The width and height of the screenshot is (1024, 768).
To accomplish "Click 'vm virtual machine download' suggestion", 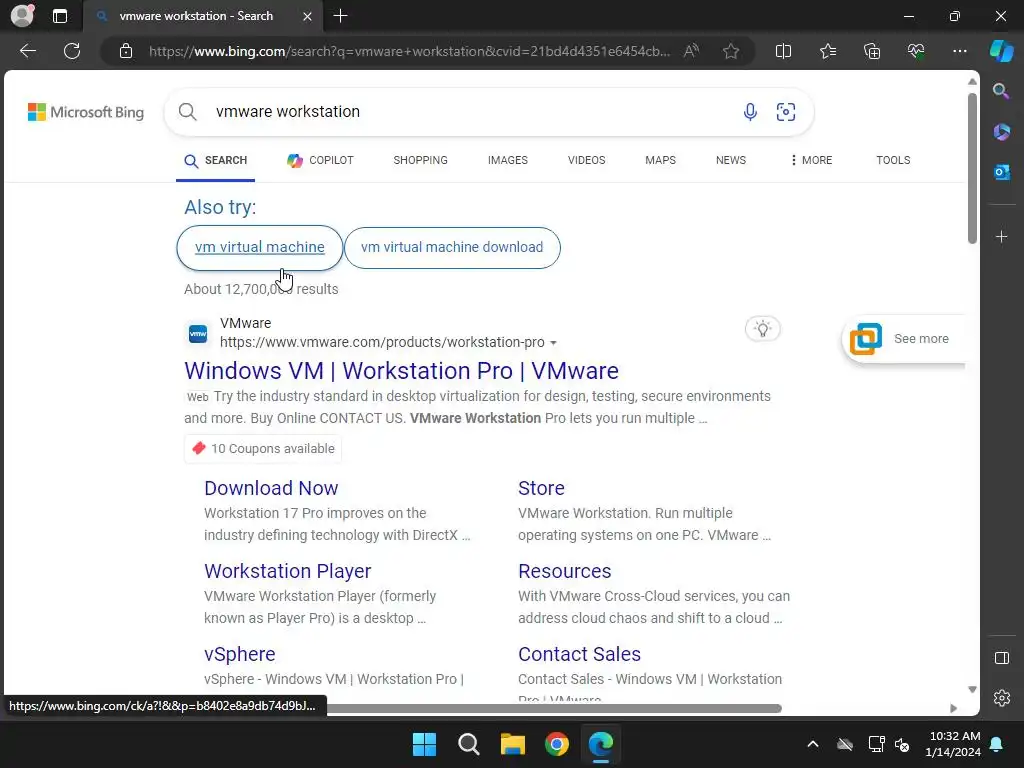I will 452,248.
